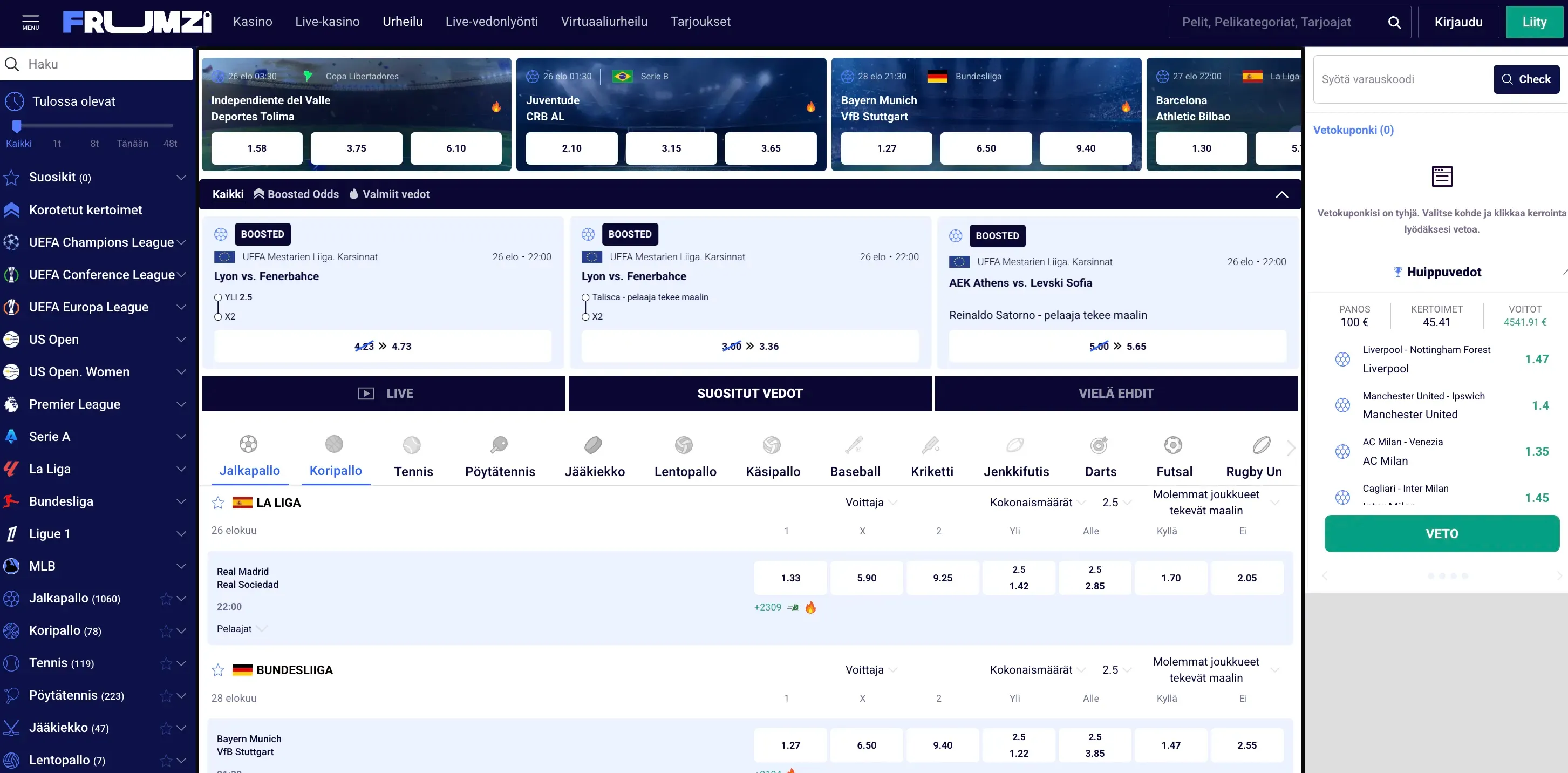Select the Käsipallo handball icon
Screen dimensions: 1568x773
click(x=772, y=445)
